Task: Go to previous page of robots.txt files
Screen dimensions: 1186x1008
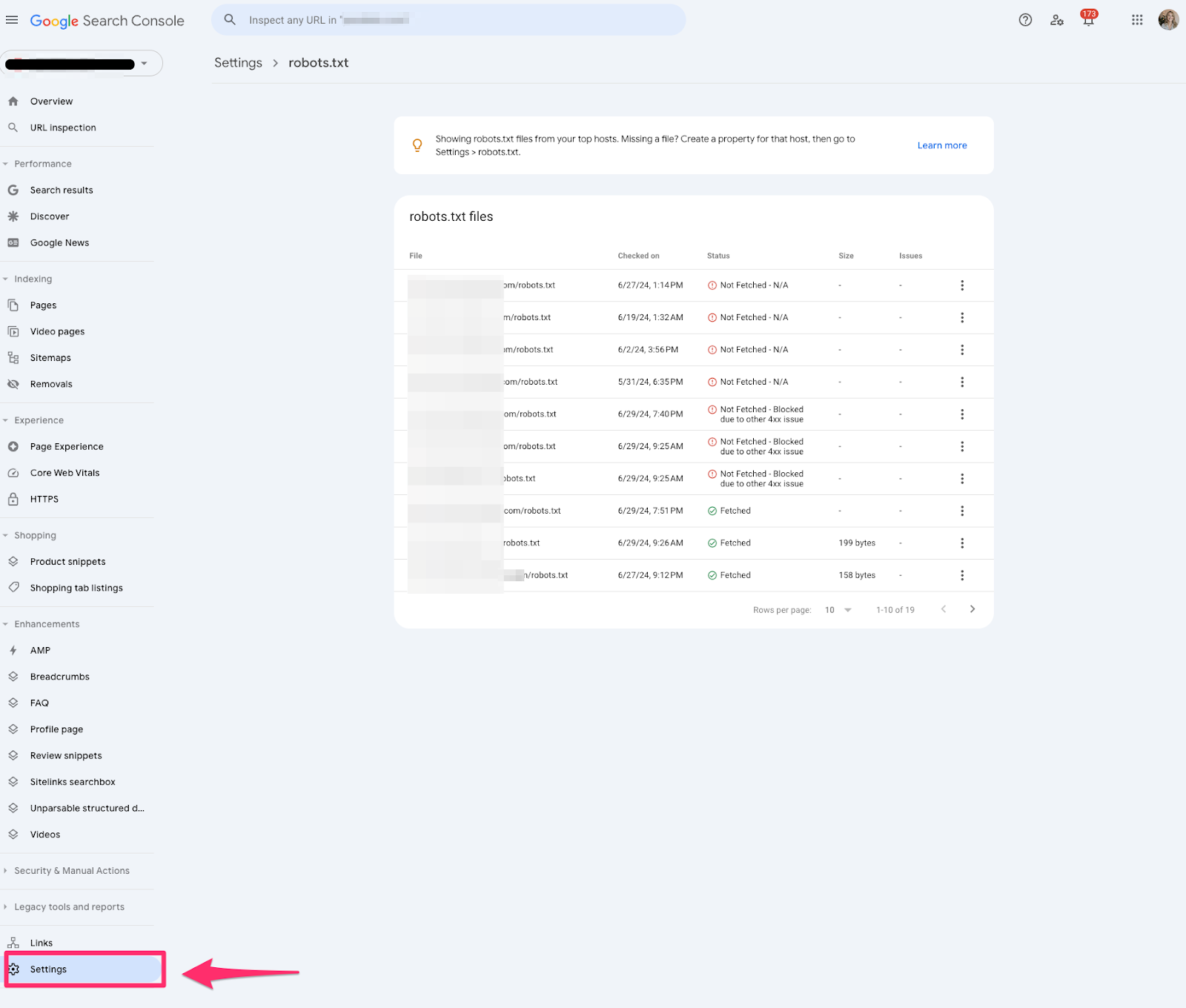Action: (x=944, y=609)
